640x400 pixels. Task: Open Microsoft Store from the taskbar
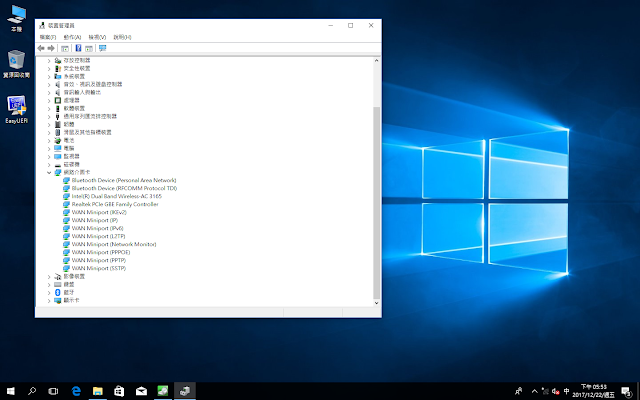[x=119, y=391]
